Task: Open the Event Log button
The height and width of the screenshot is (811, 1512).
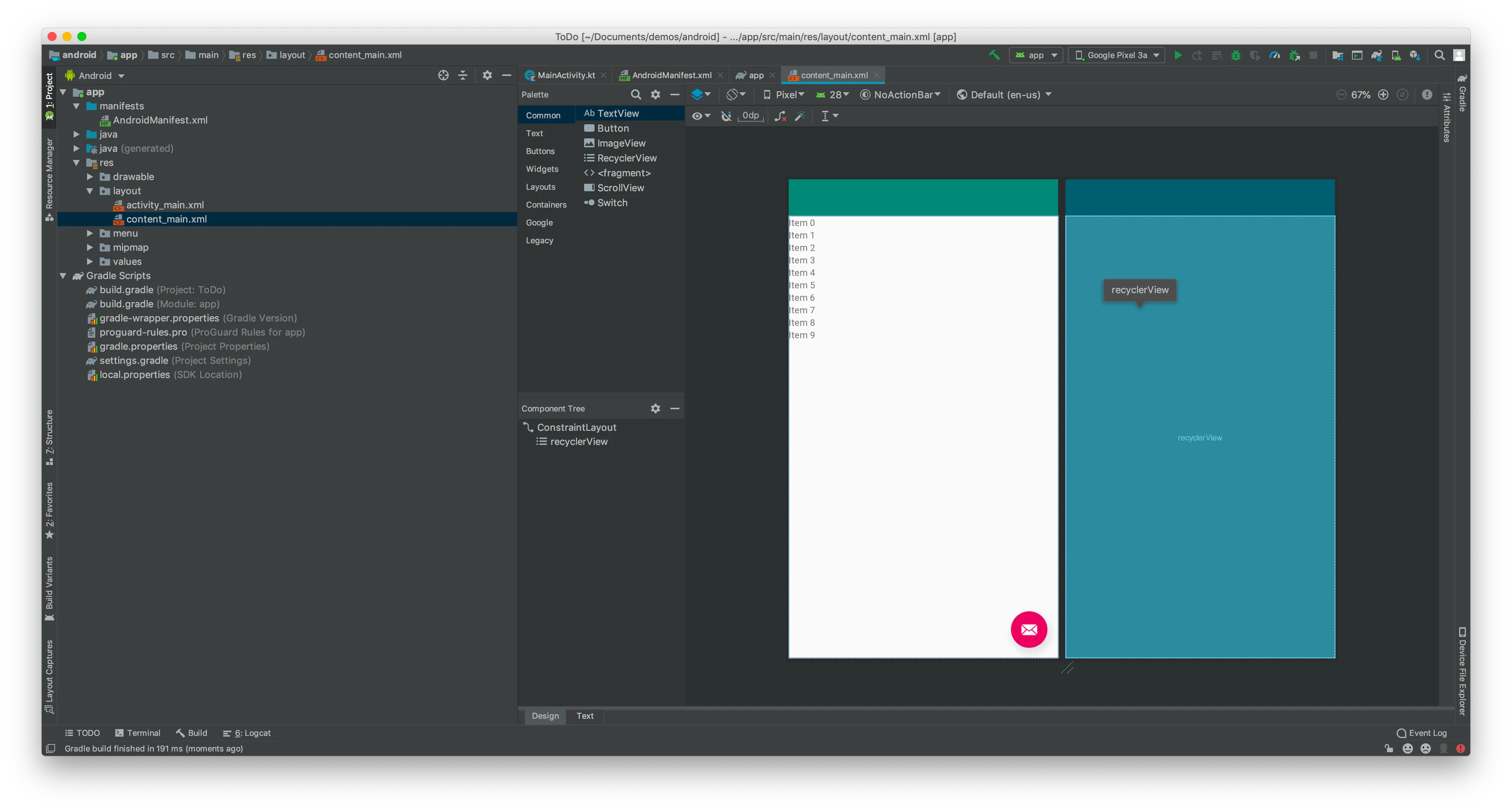Action: point(1421,733)
